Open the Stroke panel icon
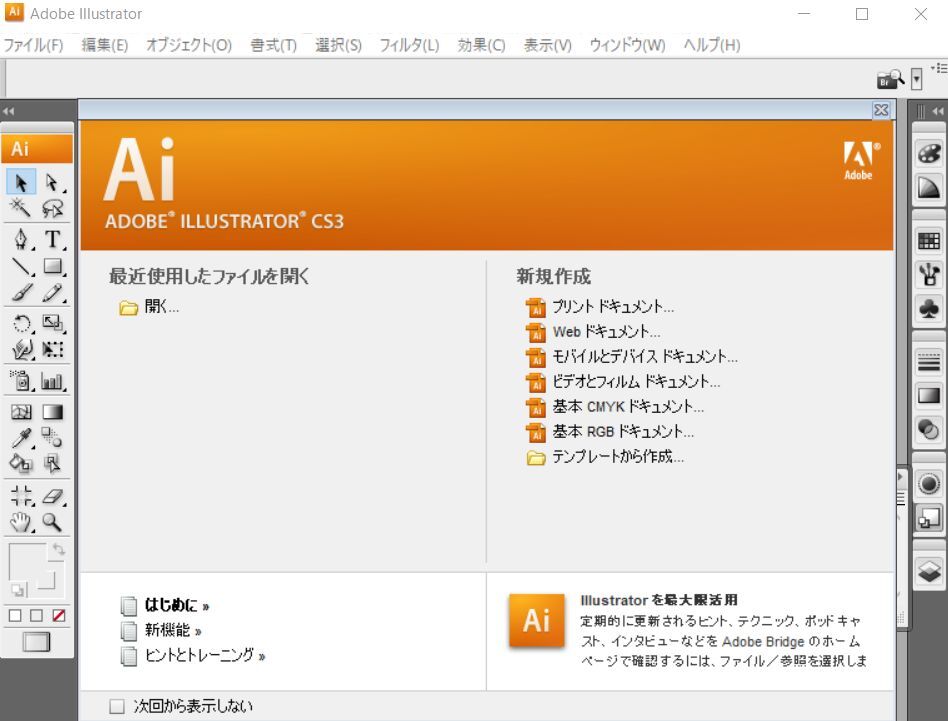This screenshot has width=948, height=721. click(x=929, y=362)
